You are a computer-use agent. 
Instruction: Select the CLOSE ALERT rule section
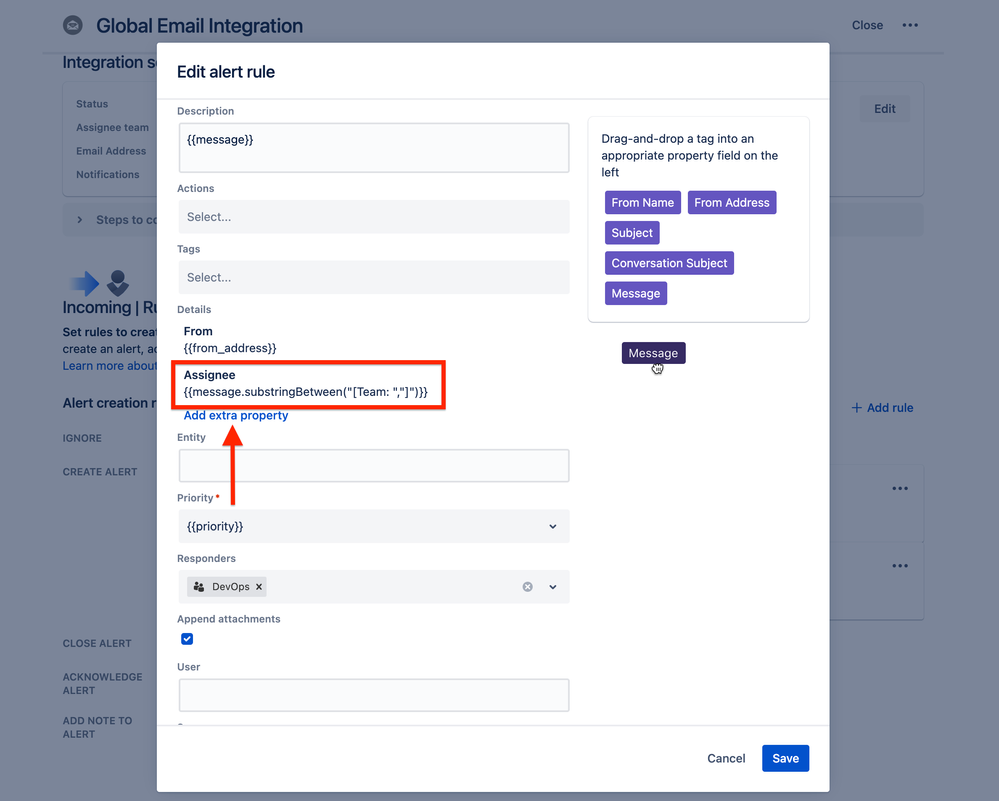pyautogui.click(x=97, y=644)
